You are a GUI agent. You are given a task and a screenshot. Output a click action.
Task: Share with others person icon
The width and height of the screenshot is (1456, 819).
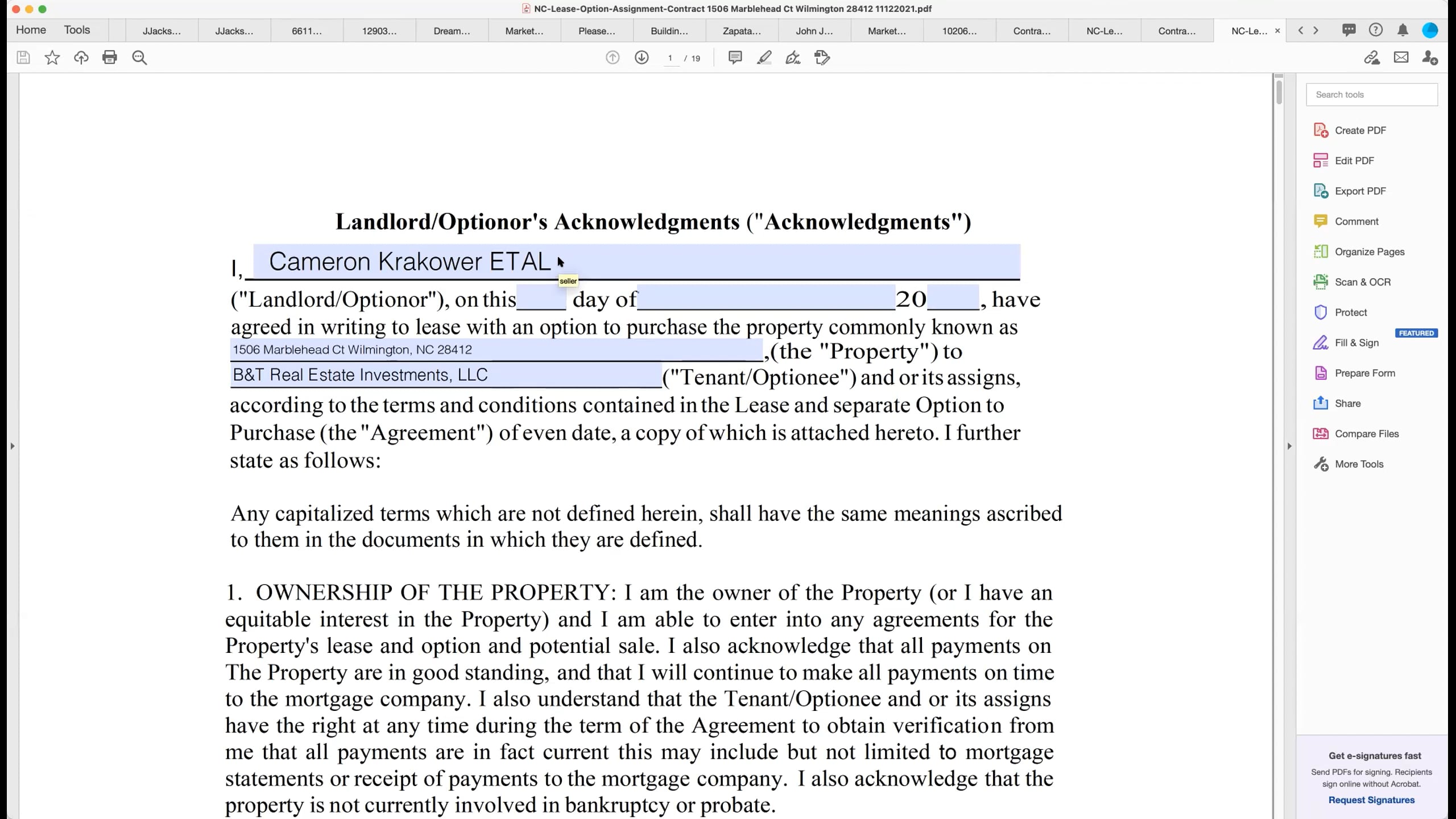pyautogui.click(x=1430, y=57)
